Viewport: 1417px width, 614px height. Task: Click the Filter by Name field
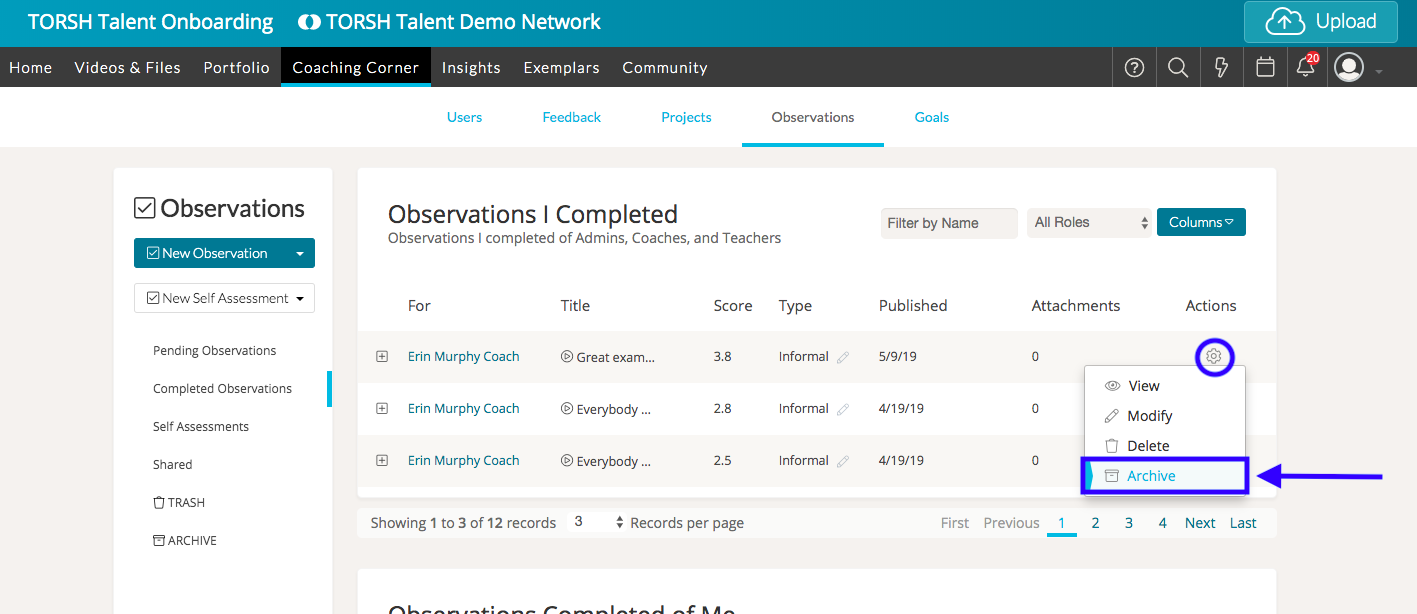[x=948, y=223]
